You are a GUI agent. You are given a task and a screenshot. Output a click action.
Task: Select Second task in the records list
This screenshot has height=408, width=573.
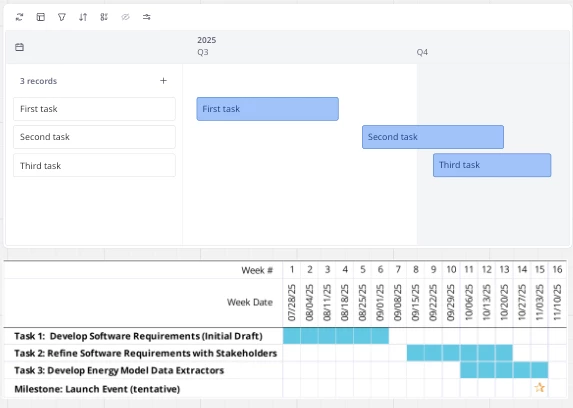tap(94, 137)
